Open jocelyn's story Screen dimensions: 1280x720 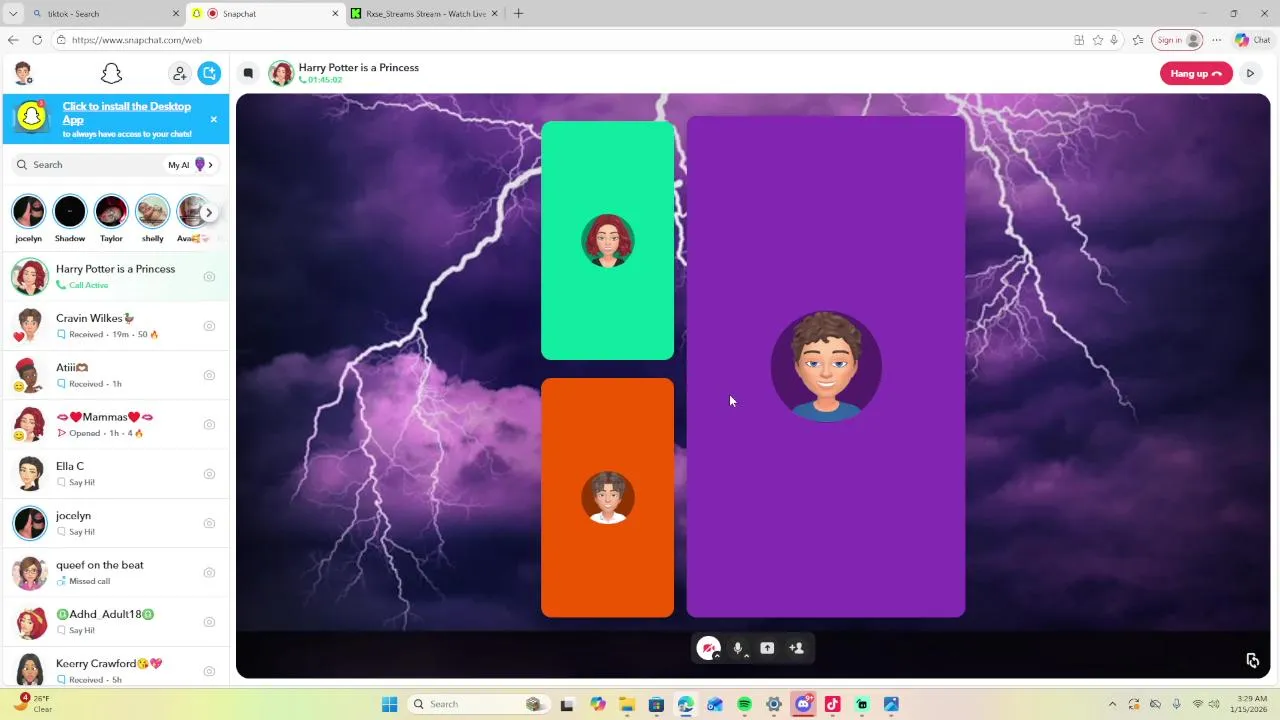[29, 212]
